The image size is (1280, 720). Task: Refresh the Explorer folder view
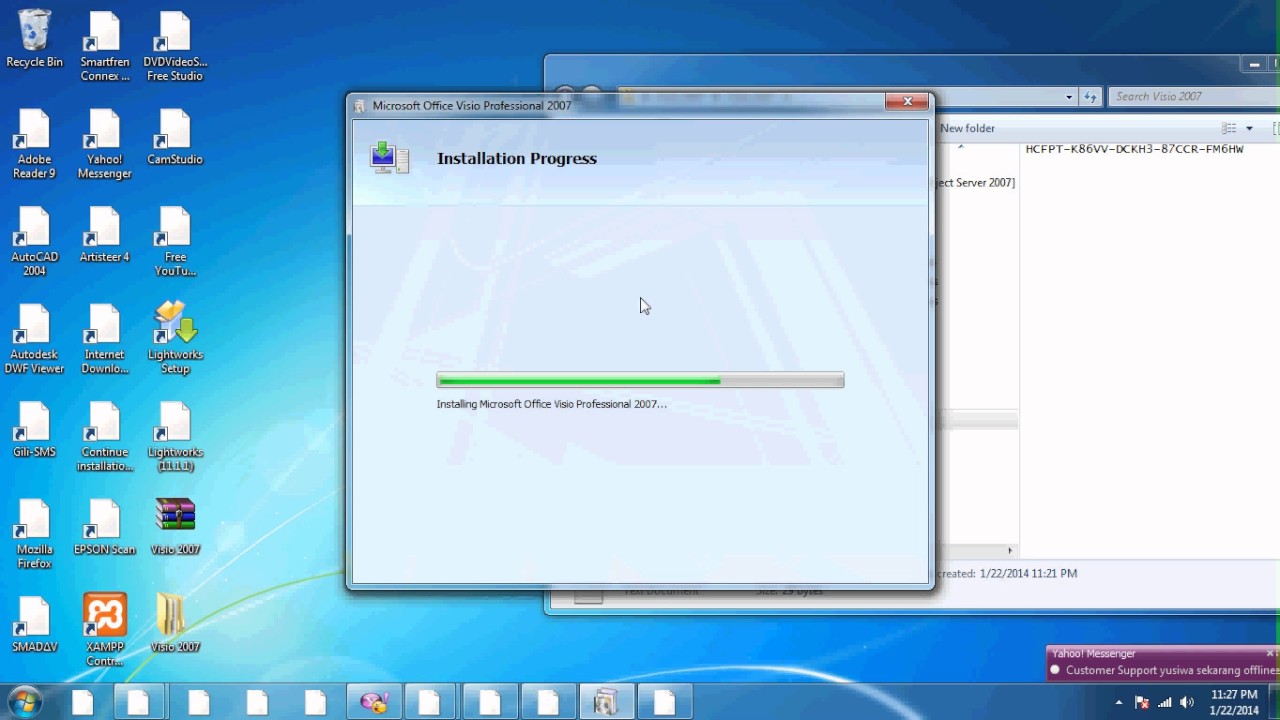coord(1090,97)
